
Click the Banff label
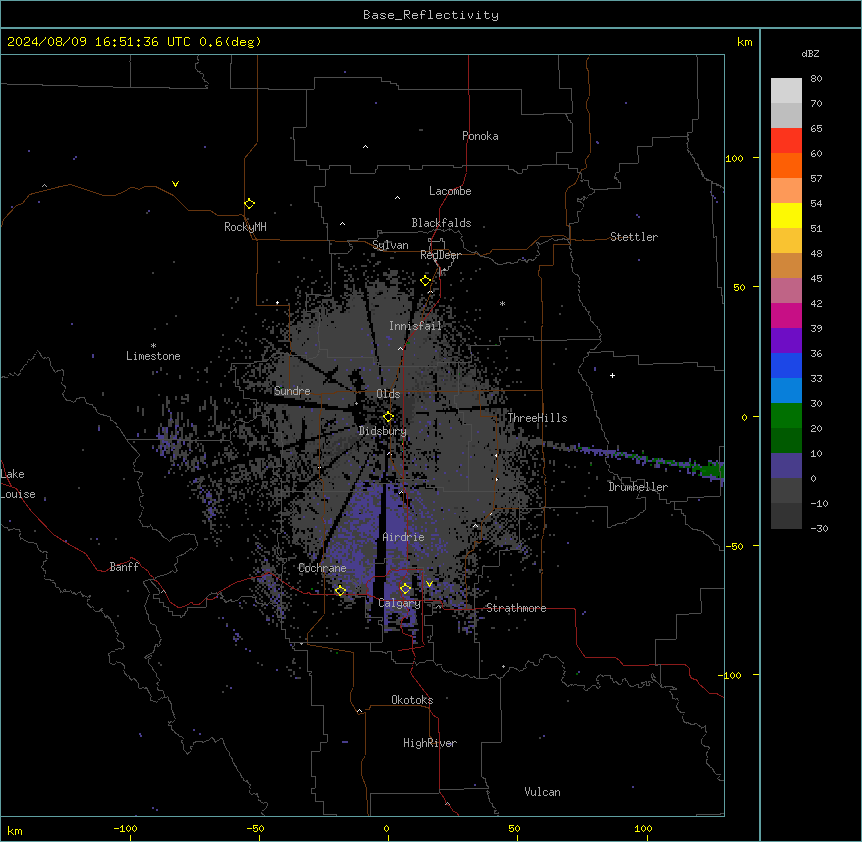pos(124,567)
